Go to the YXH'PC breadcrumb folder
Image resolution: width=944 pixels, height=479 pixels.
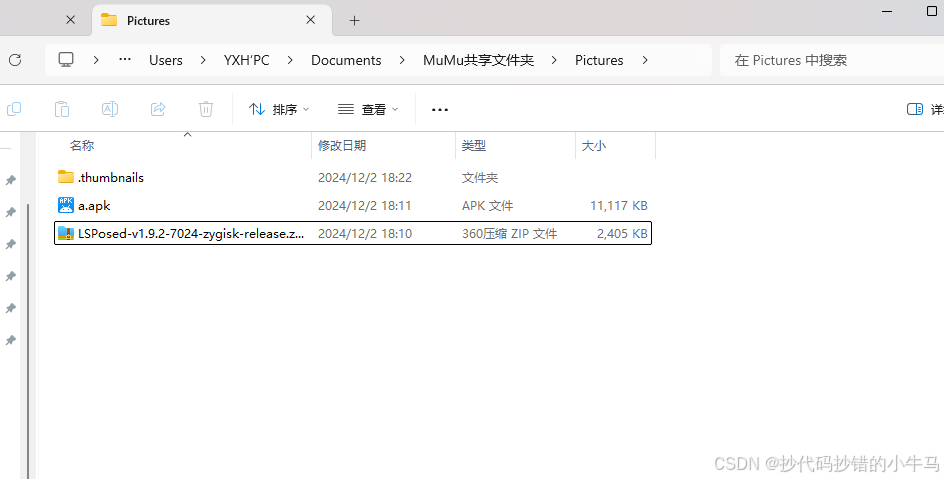coord(246,60)
